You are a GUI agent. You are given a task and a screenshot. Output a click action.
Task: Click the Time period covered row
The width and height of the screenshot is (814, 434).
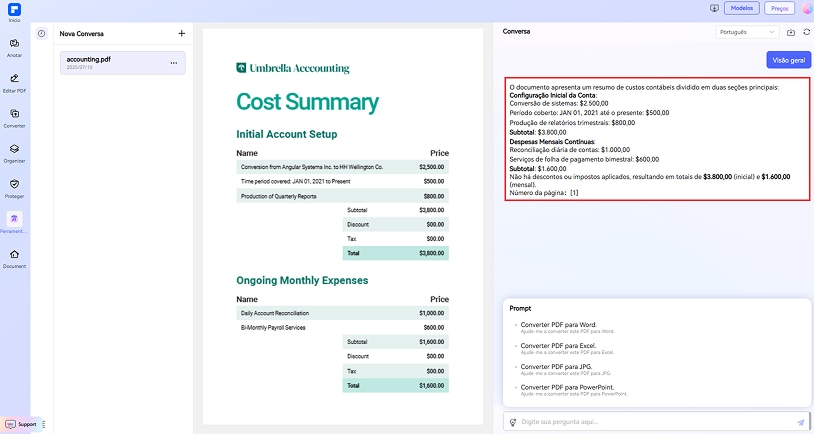[x=343, y=182]
